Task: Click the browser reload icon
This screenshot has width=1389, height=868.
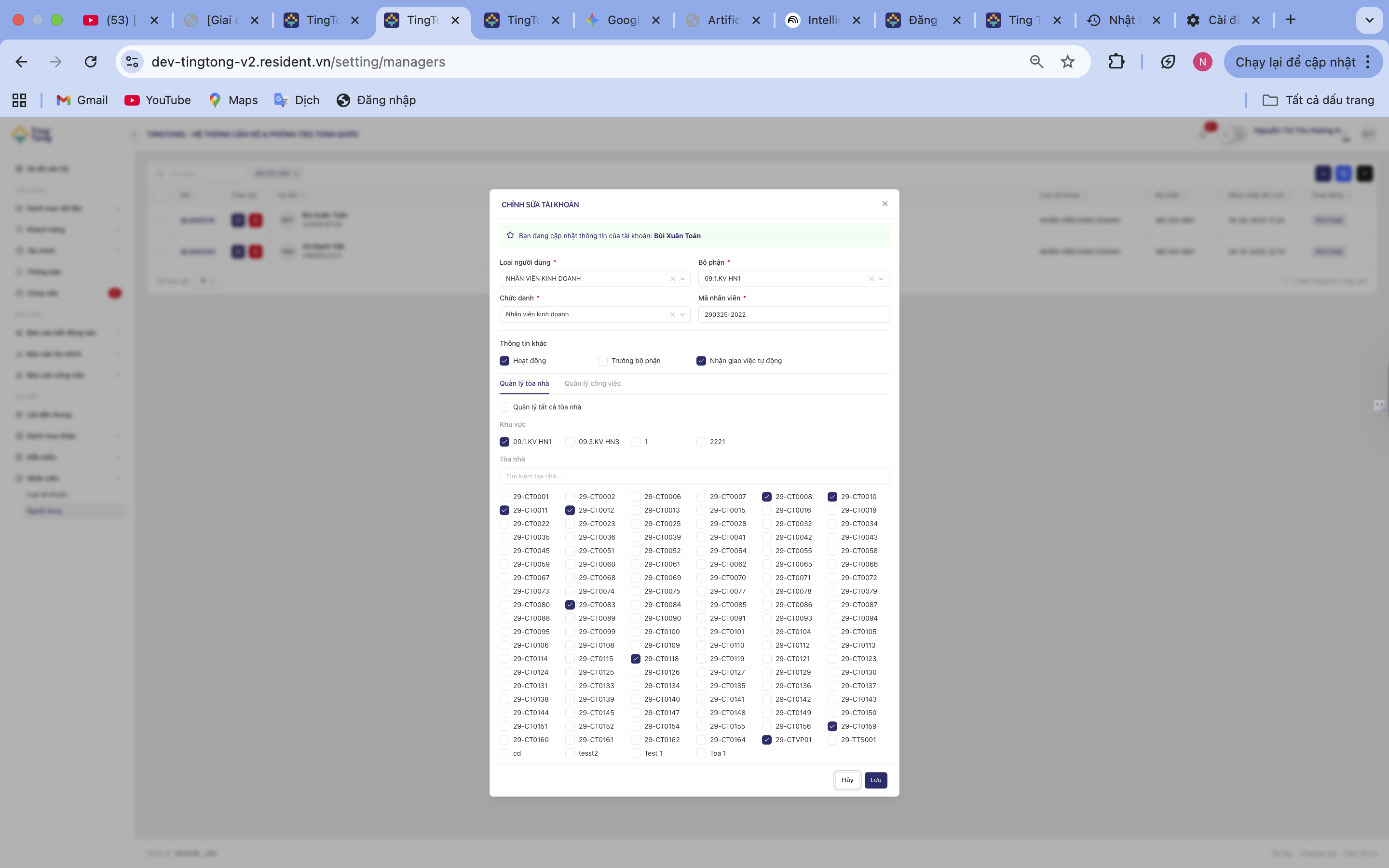Action: tap(91, 61)
